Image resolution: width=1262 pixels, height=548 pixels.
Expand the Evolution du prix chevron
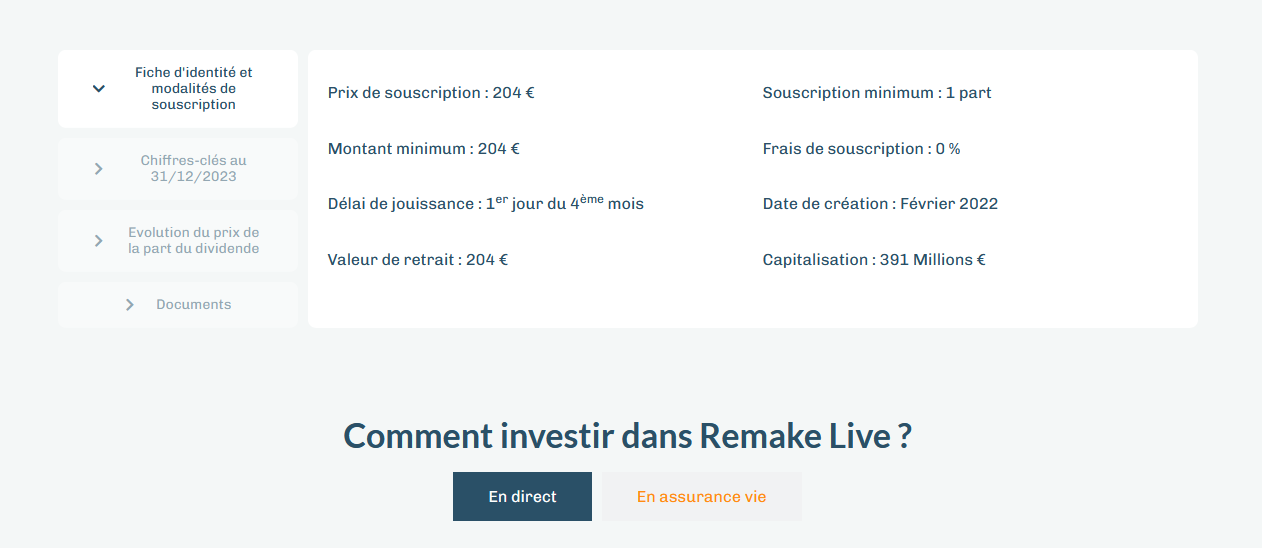(98, 241)
